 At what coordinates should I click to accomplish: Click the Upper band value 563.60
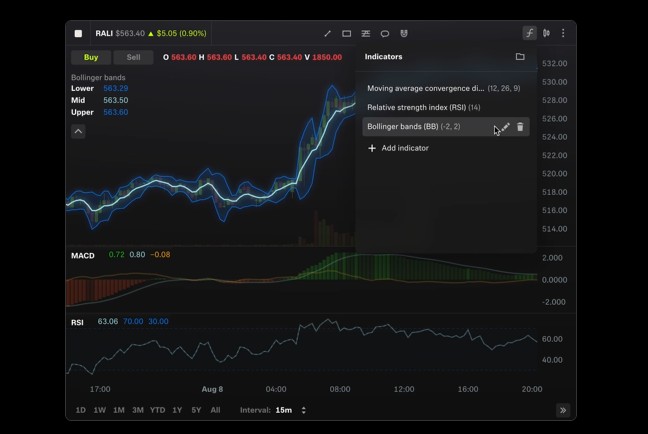pos(116,112)
